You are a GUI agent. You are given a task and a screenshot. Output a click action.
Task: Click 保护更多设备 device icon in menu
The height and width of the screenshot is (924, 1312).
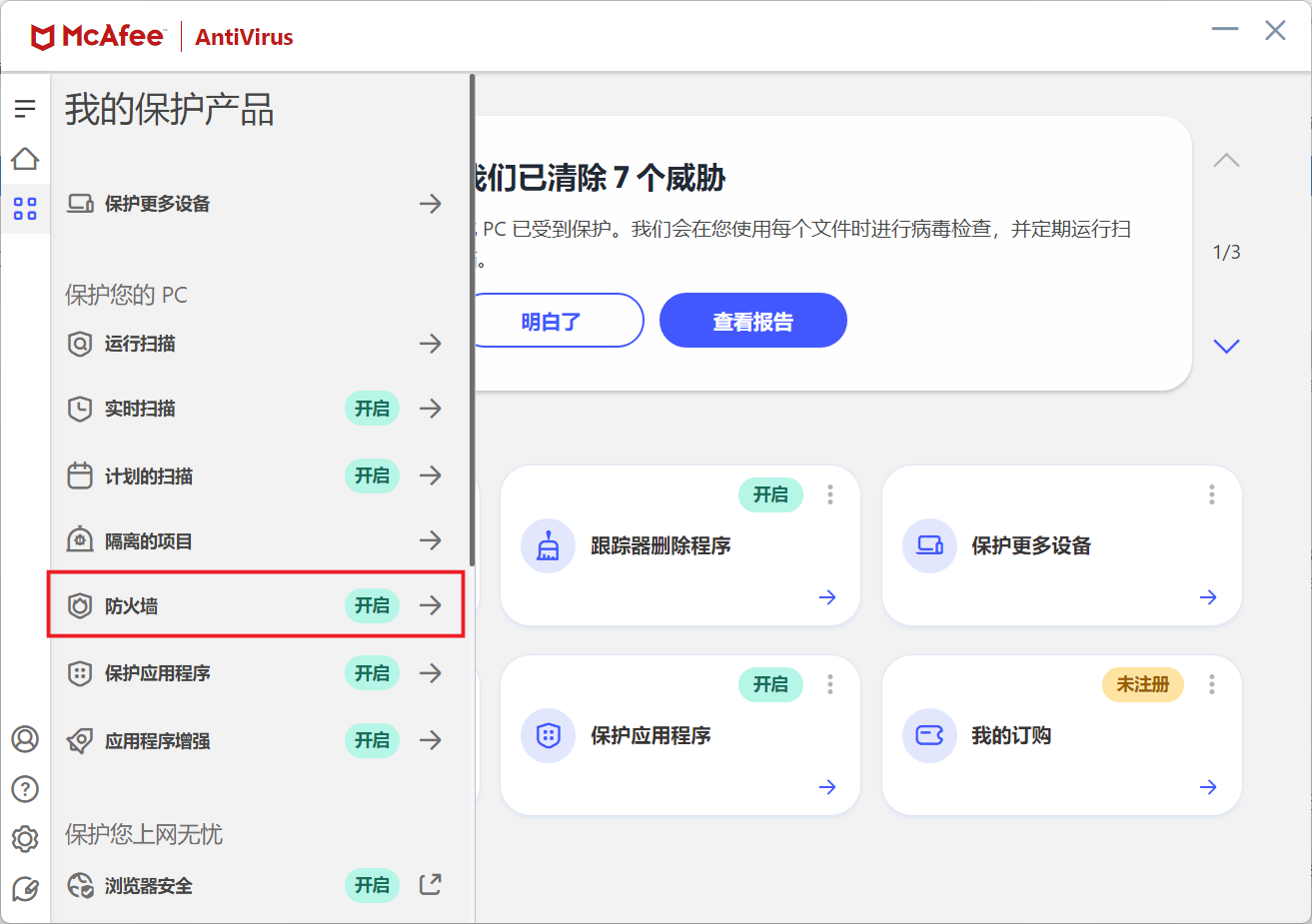(x=80, y=204)
